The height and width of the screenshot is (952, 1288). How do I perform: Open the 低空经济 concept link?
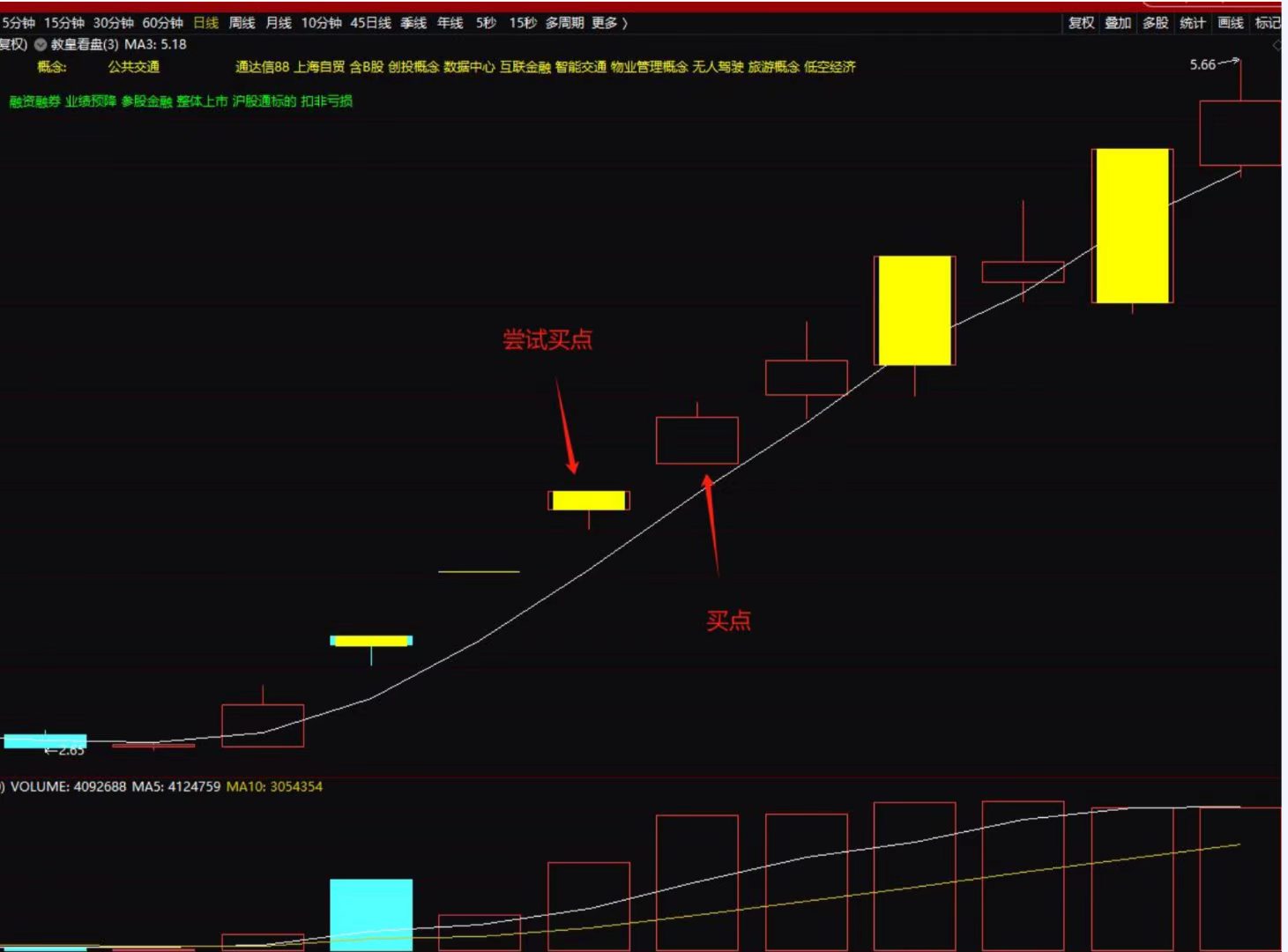coord(830,67)
